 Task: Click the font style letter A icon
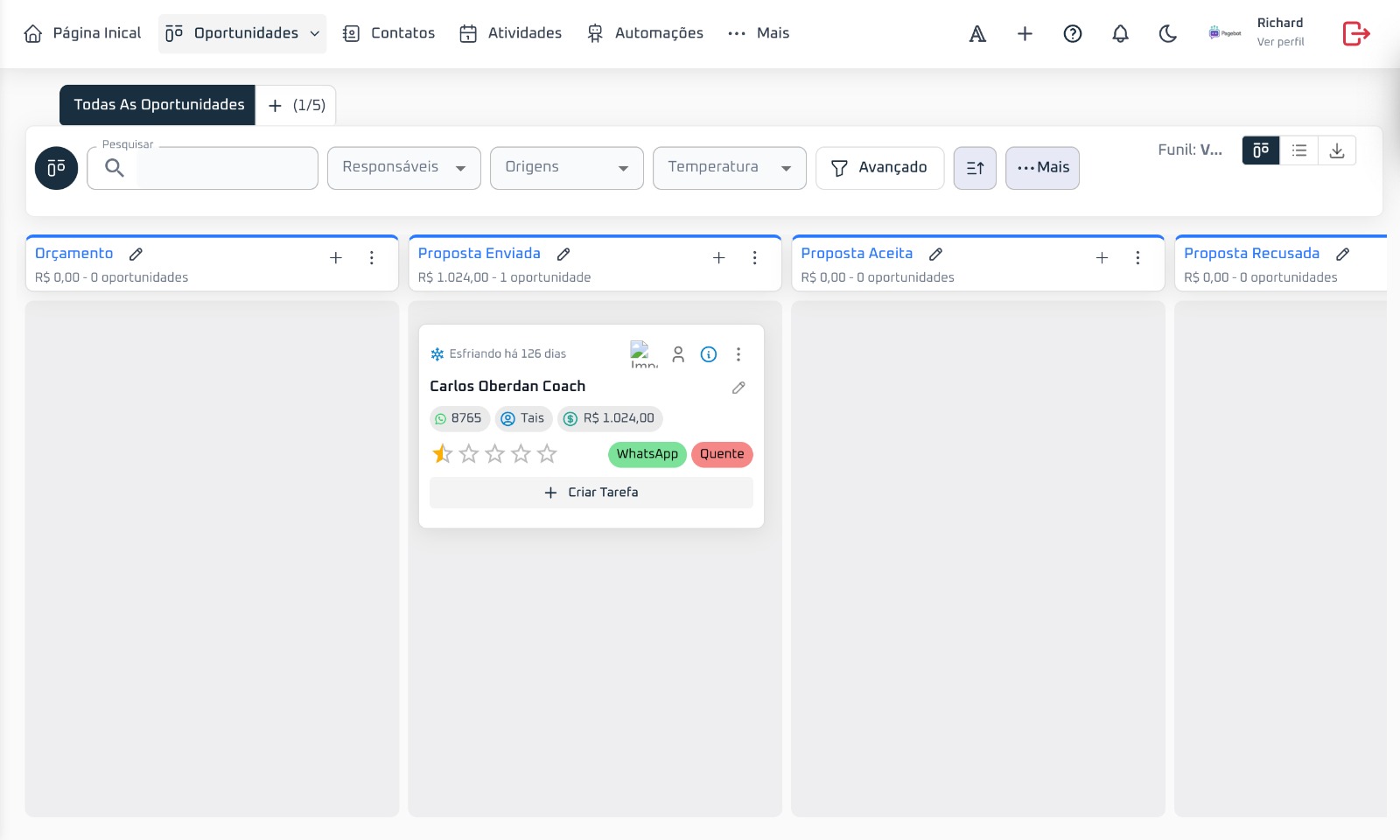[976, 33]
